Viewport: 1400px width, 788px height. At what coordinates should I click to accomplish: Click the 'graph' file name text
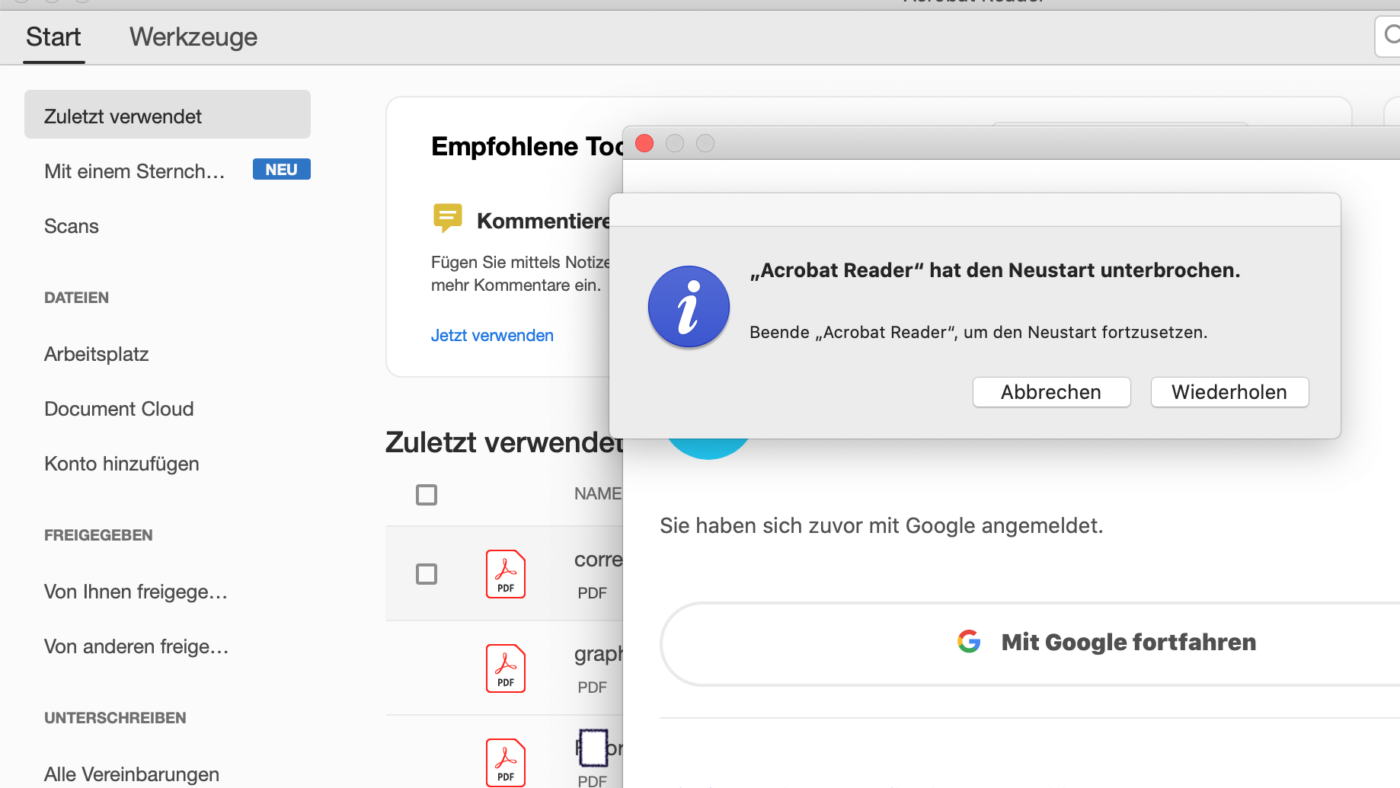click(598, 654)
